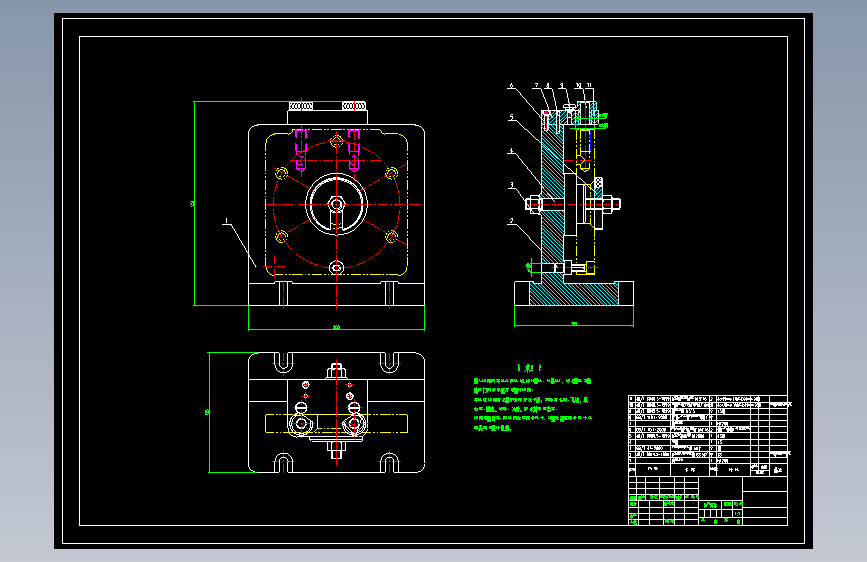867x562 pixels.
Task: Select part balloon number 2 on section view
Action: tap(511, 221)
